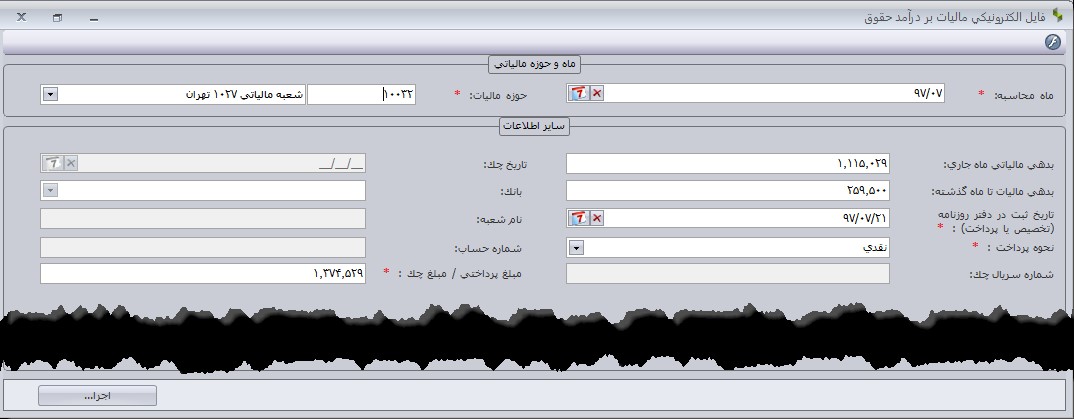Click the شماره سریال چک label
This screenshot has width=1074, height=419.
[1012, 275]
